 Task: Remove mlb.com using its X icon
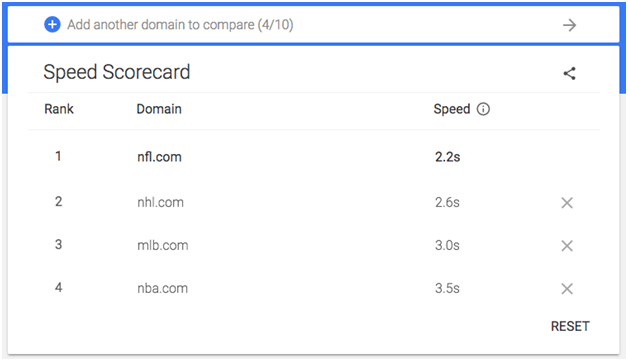(567, 246)
